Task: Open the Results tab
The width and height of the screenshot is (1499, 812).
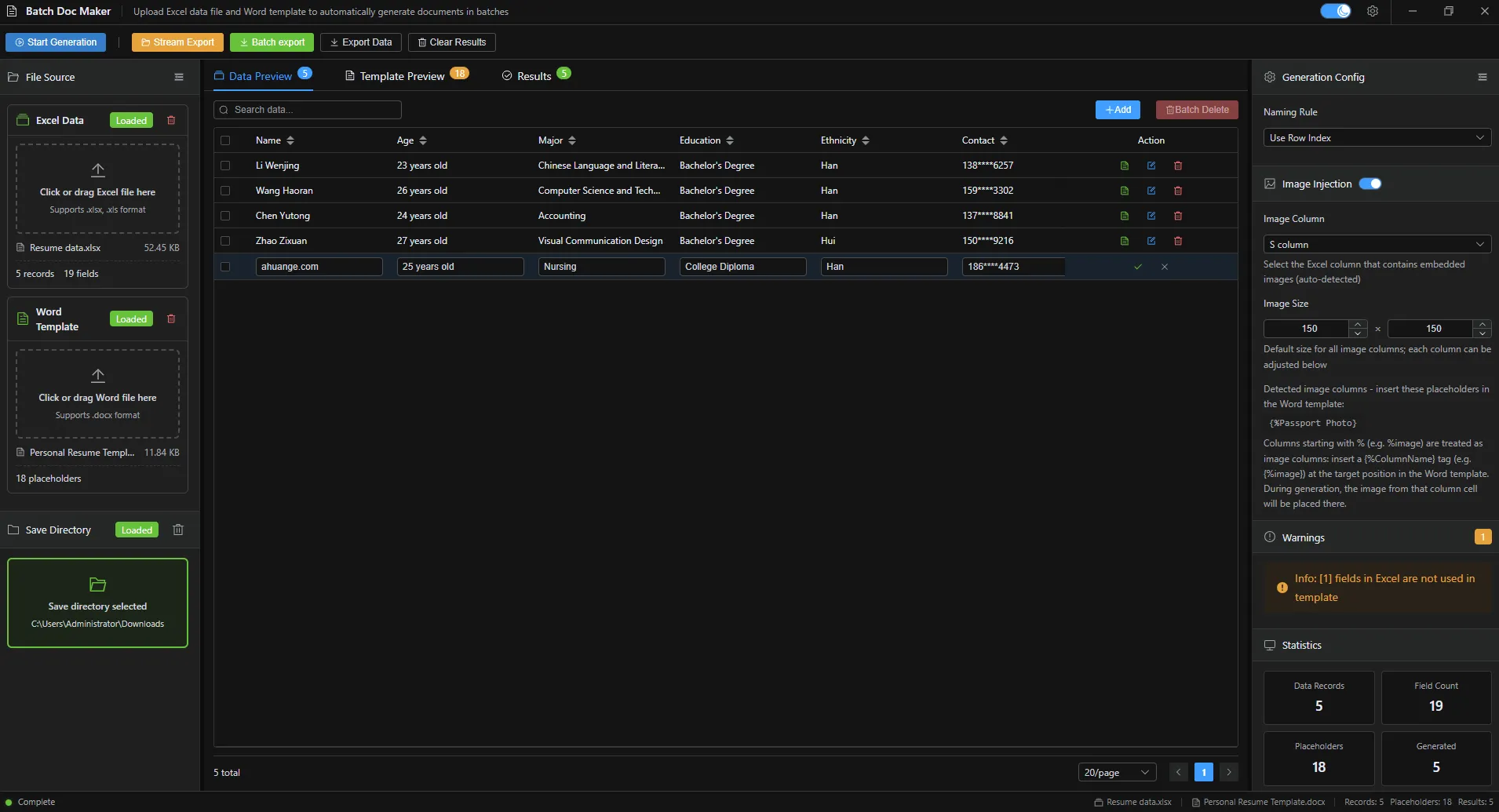Action: click(536, 75)
